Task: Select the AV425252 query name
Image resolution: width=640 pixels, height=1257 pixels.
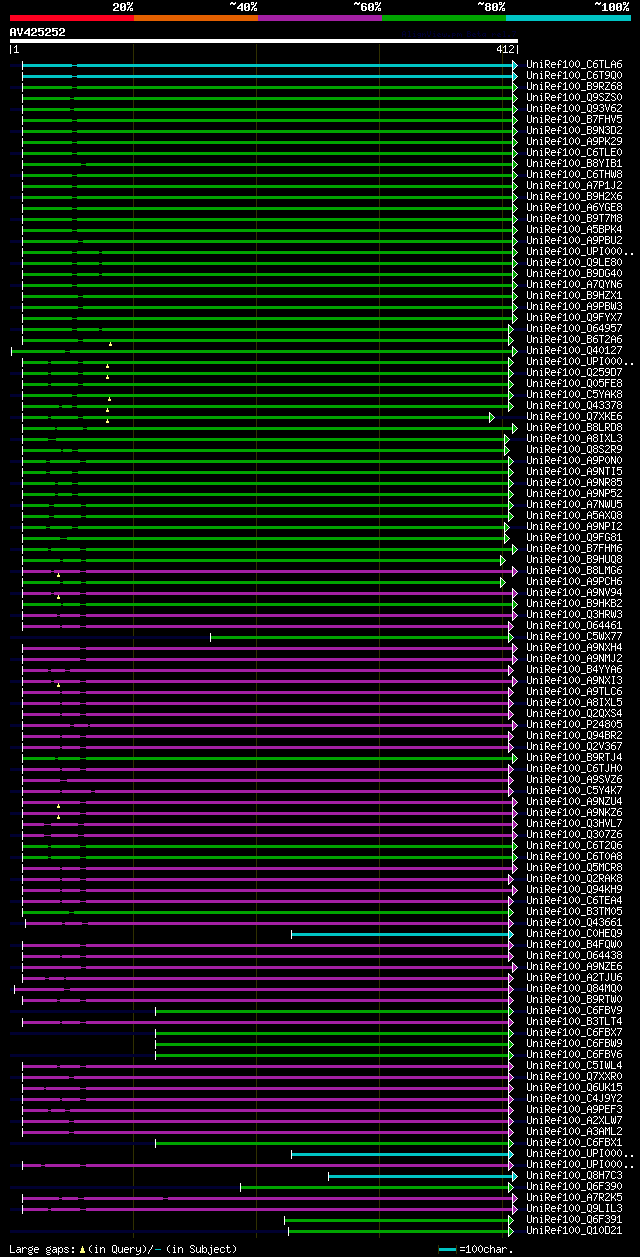Action: 38,32
